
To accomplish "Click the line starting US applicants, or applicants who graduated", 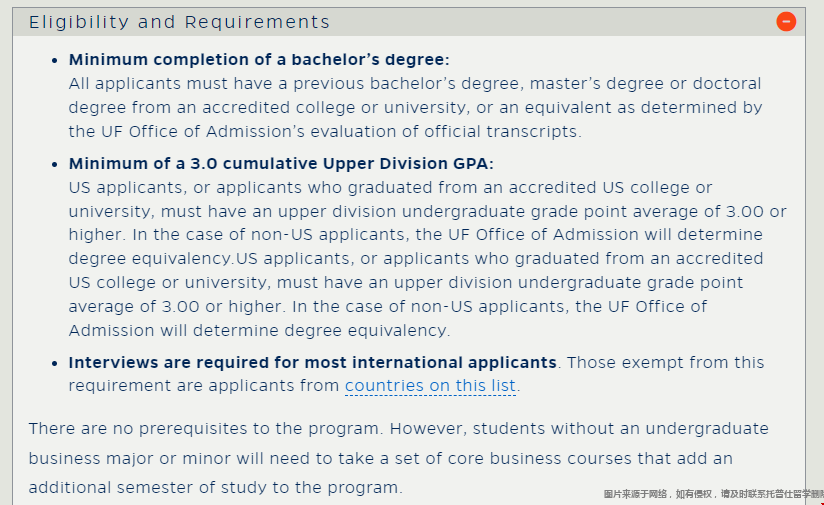I will pos(390,188).
